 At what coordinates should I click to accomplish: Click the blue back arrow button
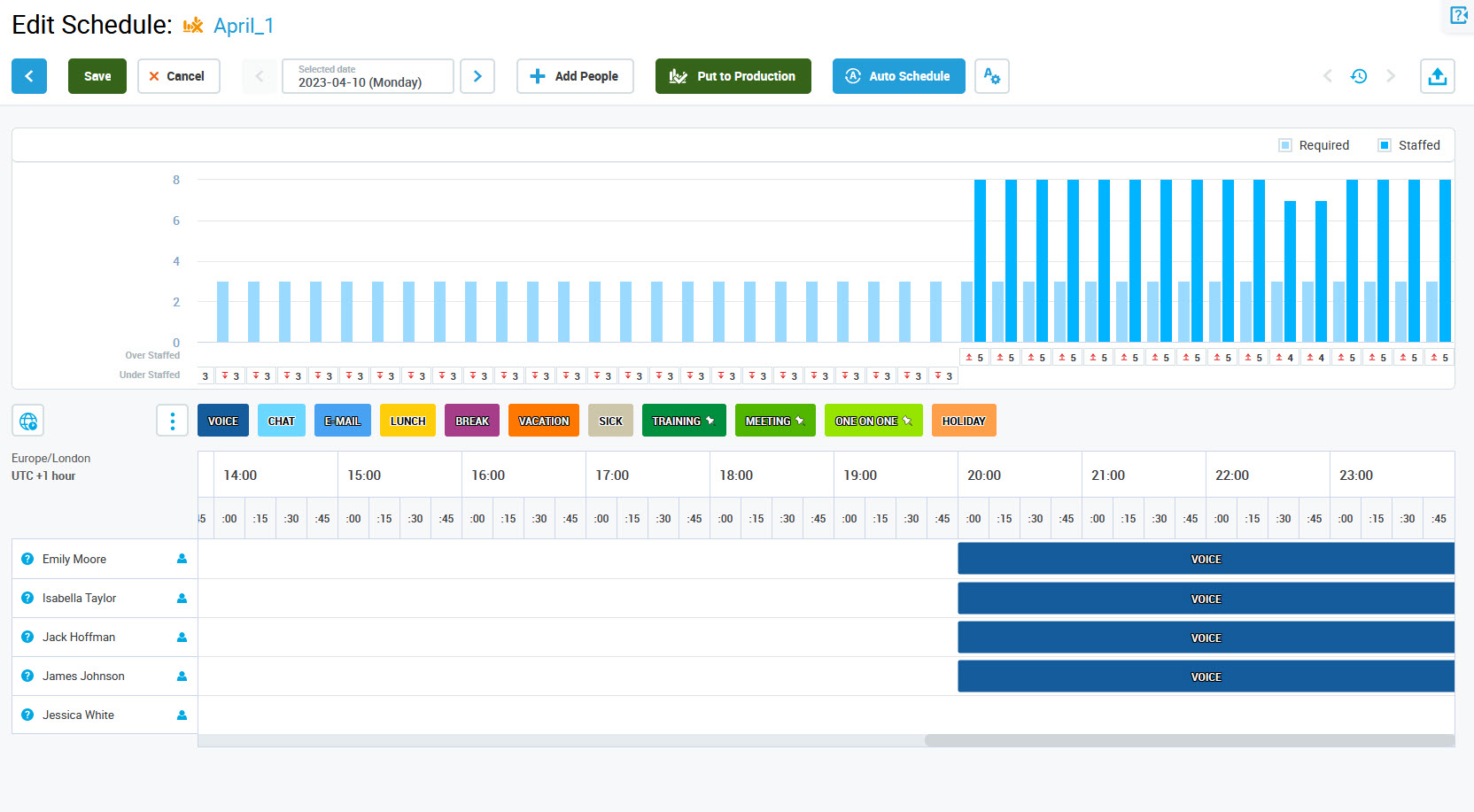coord(29,76)
